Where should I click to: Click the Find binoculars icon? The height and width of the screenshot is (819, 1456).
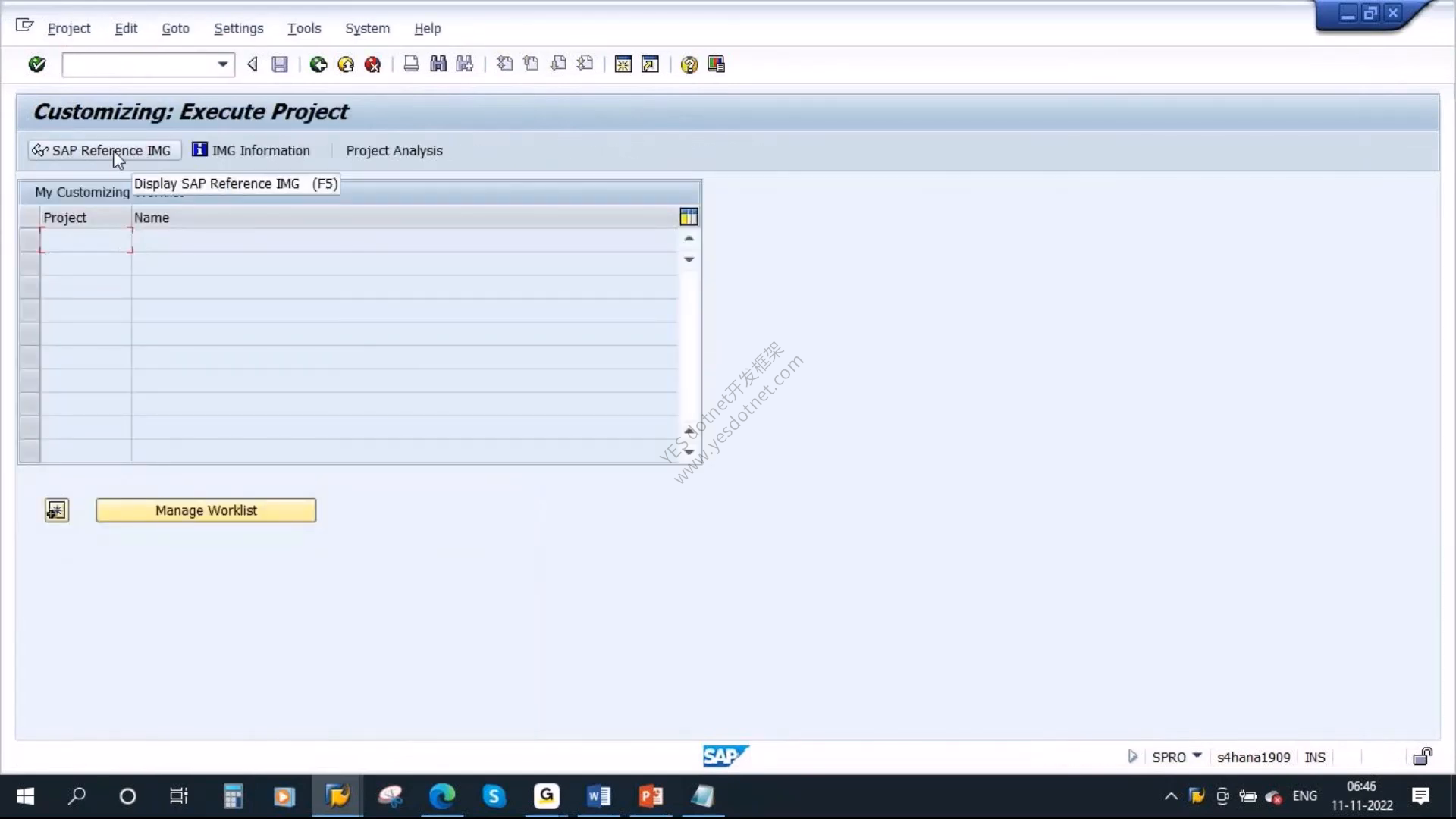tap(438, 64)
